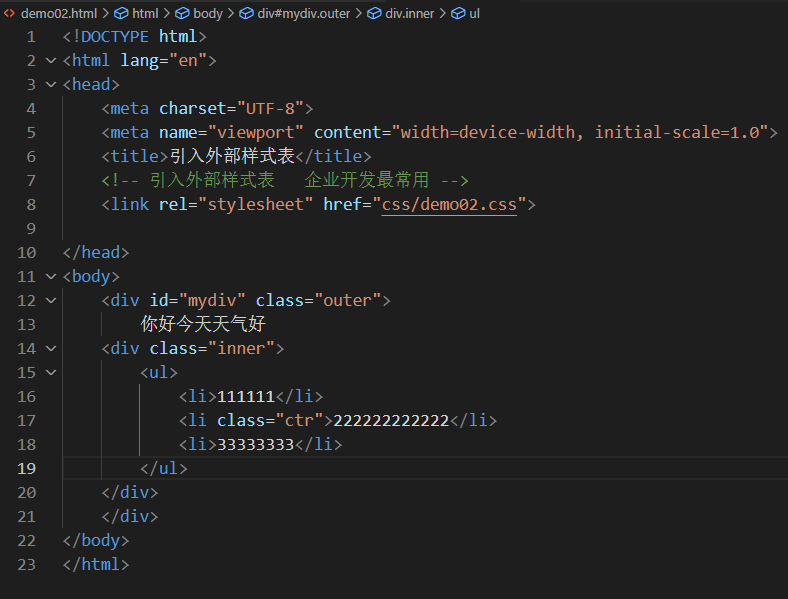Click the "width=device-width, initial-scale=1.0" content value
The image size is (788, 599).
coord(580,133)
